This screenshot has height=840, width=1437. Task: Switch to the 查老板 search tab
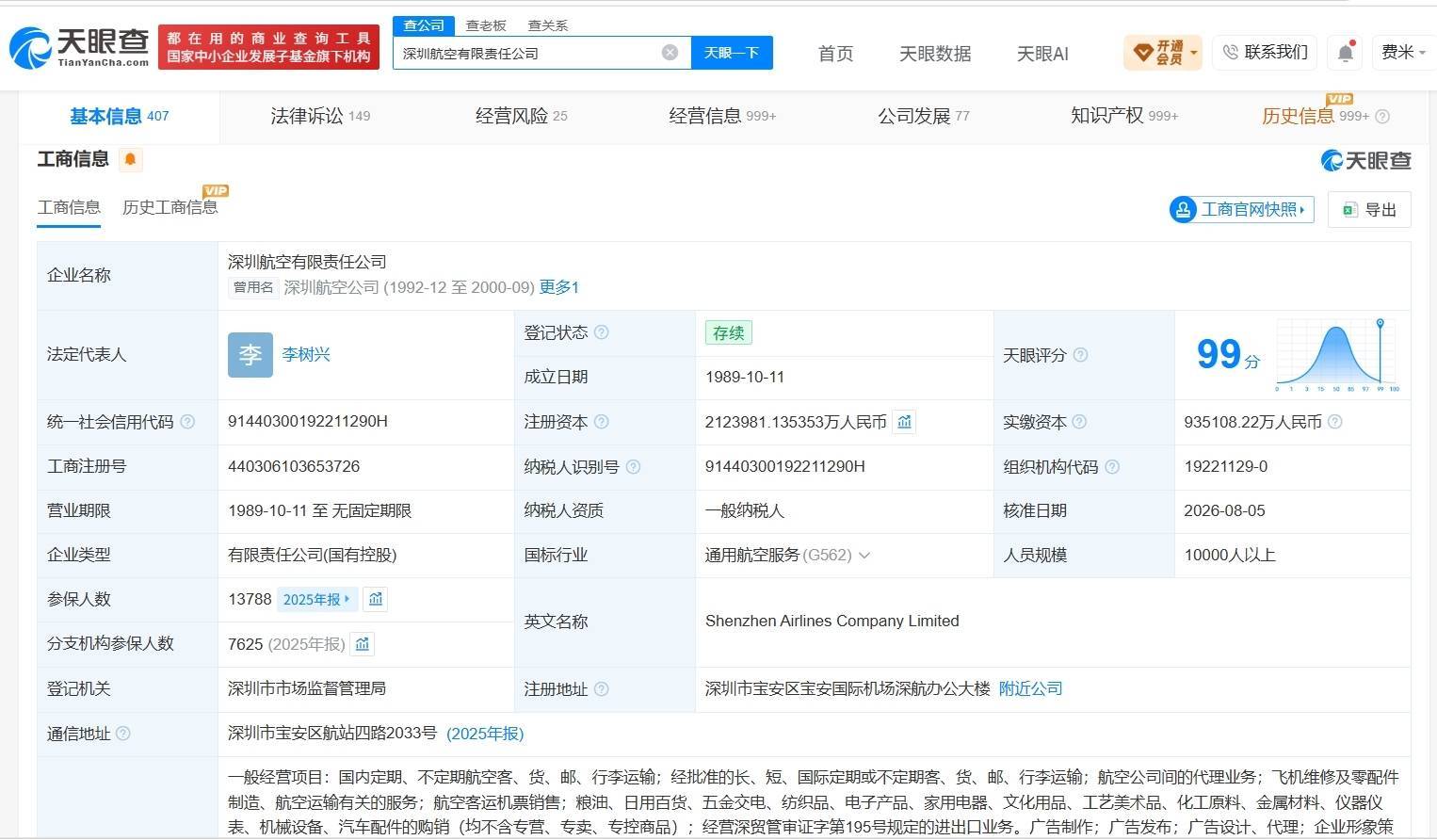(486, 25)
